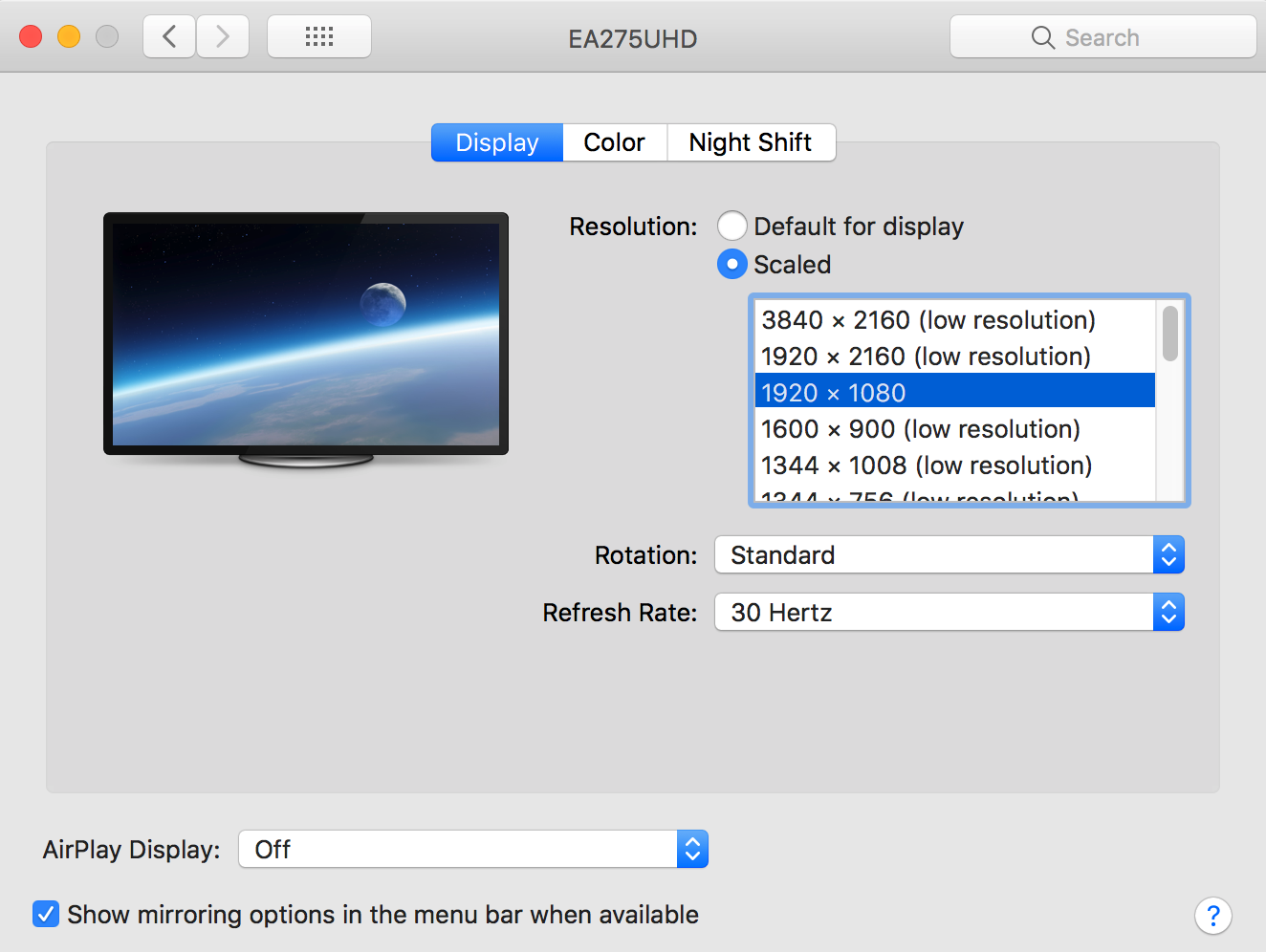Screen dimensions: 1266x952
Task: Pick 1344 × 1008 (low resolution)
Action: (x=955, y=465)
